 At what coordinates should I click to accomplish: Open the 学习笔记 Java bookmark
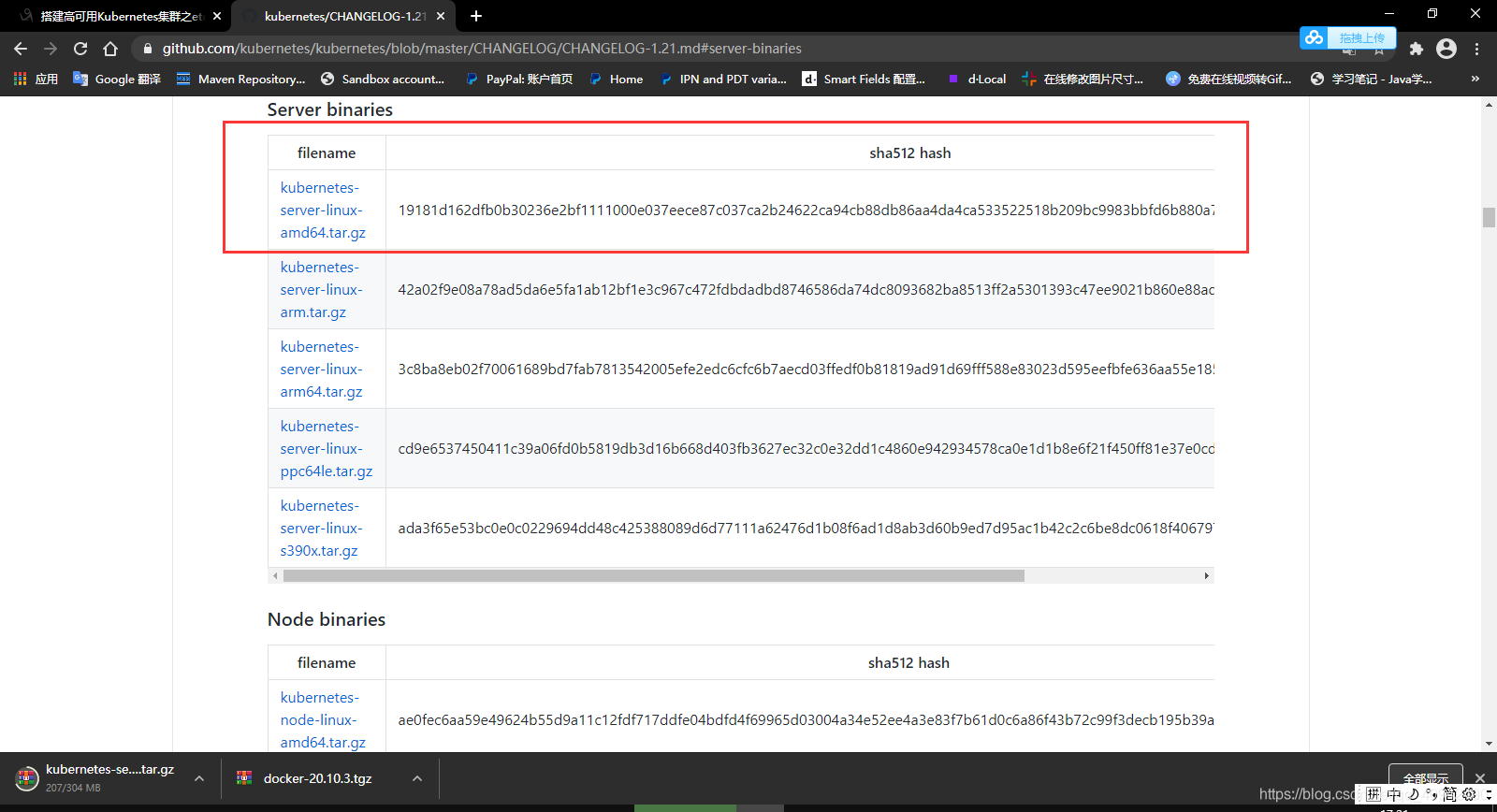(x=1371, y=79)
